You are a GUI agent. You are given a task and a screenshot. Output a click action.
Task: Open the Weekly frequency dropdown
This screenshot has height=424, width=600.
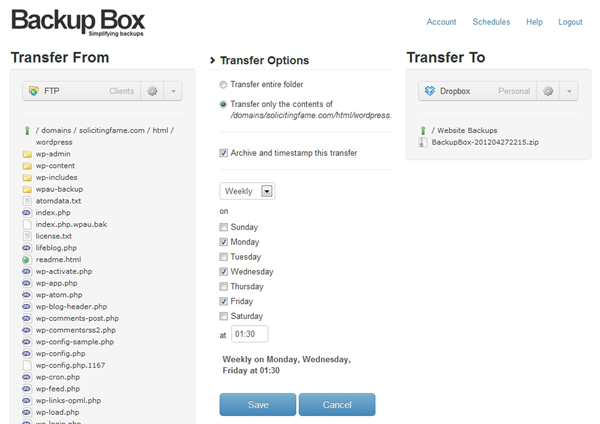tap(247, 191)
